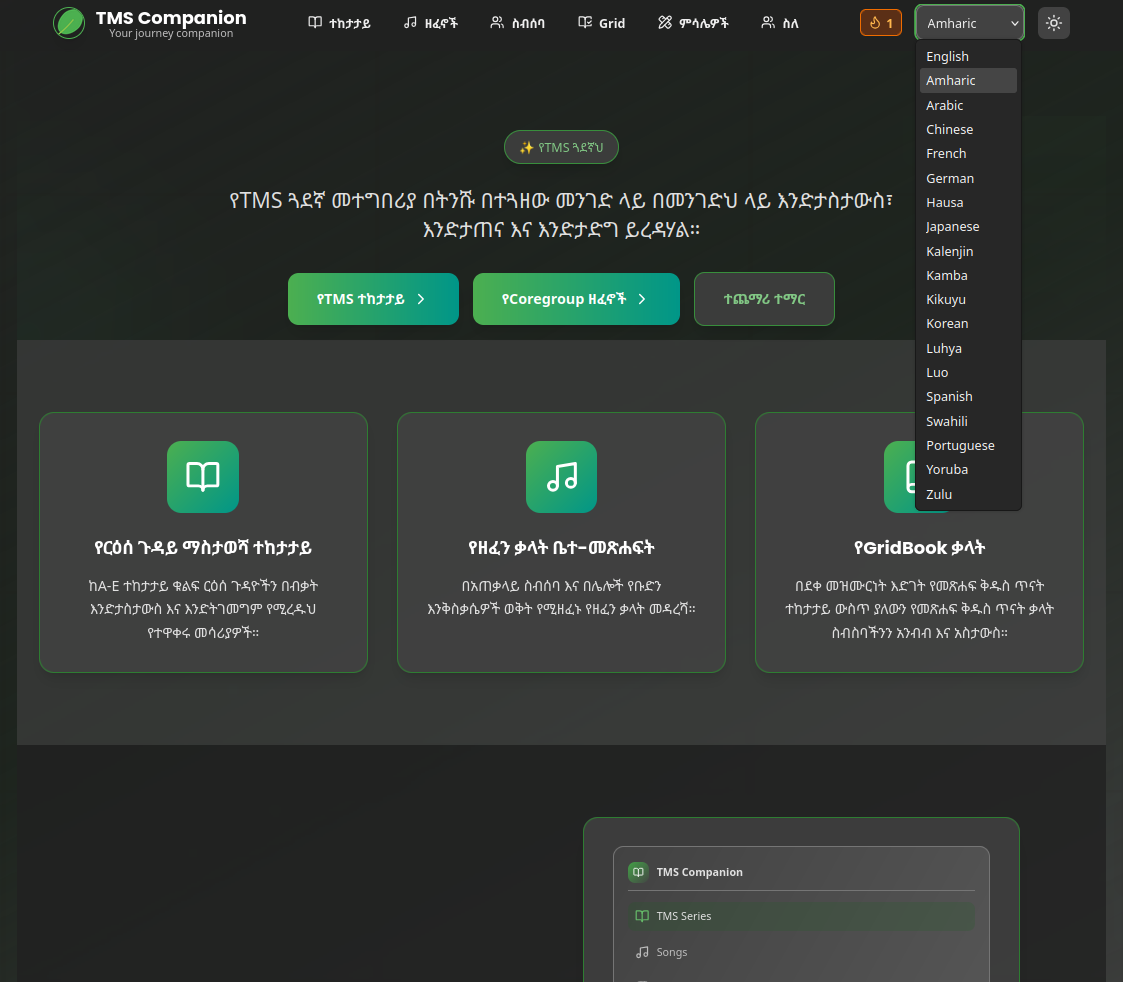Click the book icon beside TMS Series

click(642, 916)
